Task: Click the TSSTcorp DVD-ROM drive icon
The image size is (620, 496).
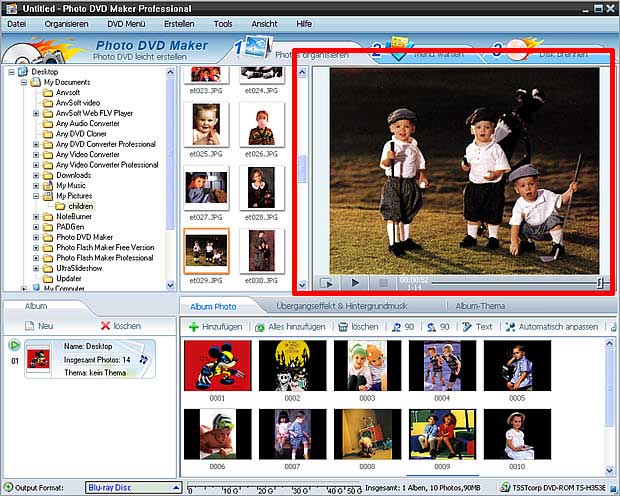Action: pos(505,488)
